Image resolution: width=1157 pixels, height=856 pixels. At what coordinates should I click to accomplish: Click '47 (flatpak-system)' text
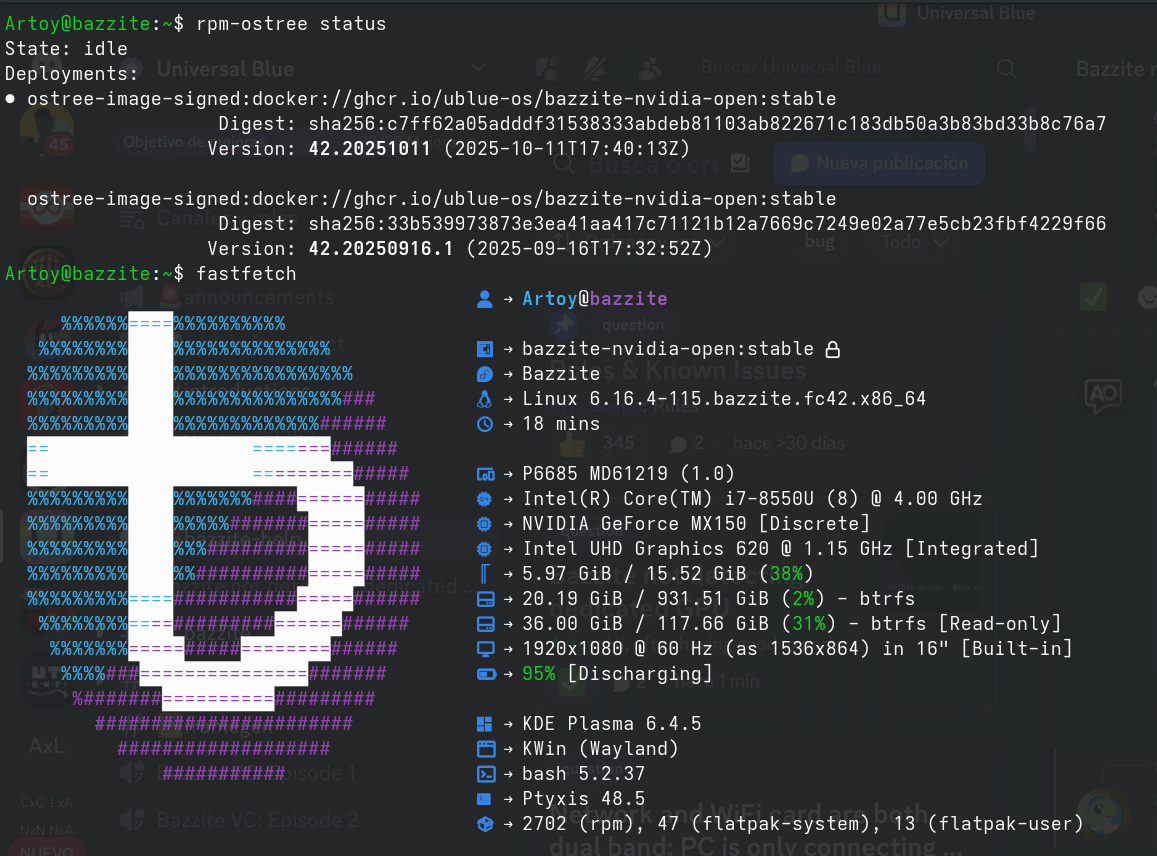point(763,824)
